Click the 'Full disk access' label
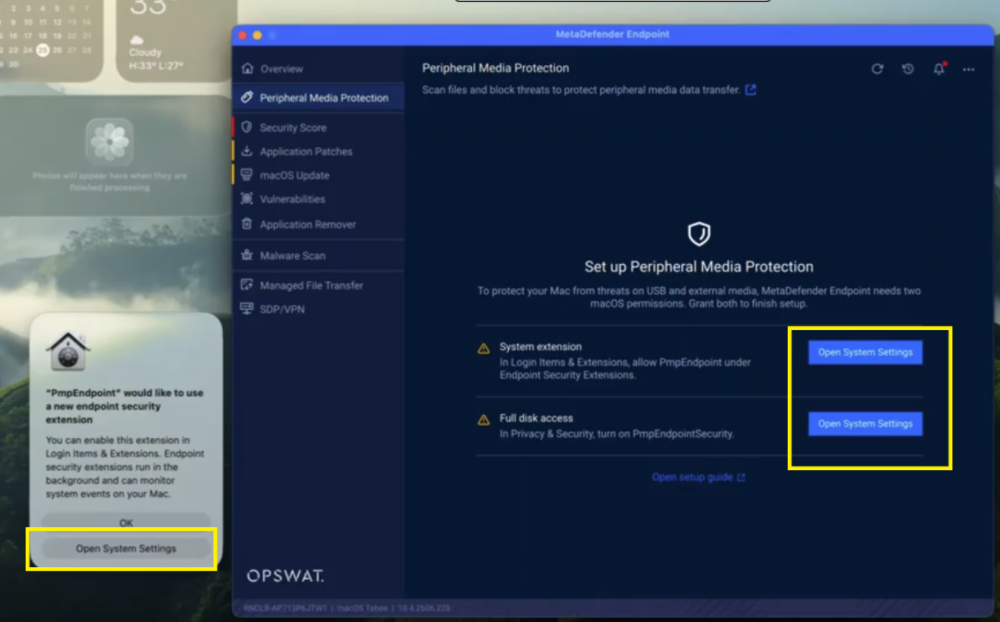This screenshot has width=1000, height=622. click(536, 418)
